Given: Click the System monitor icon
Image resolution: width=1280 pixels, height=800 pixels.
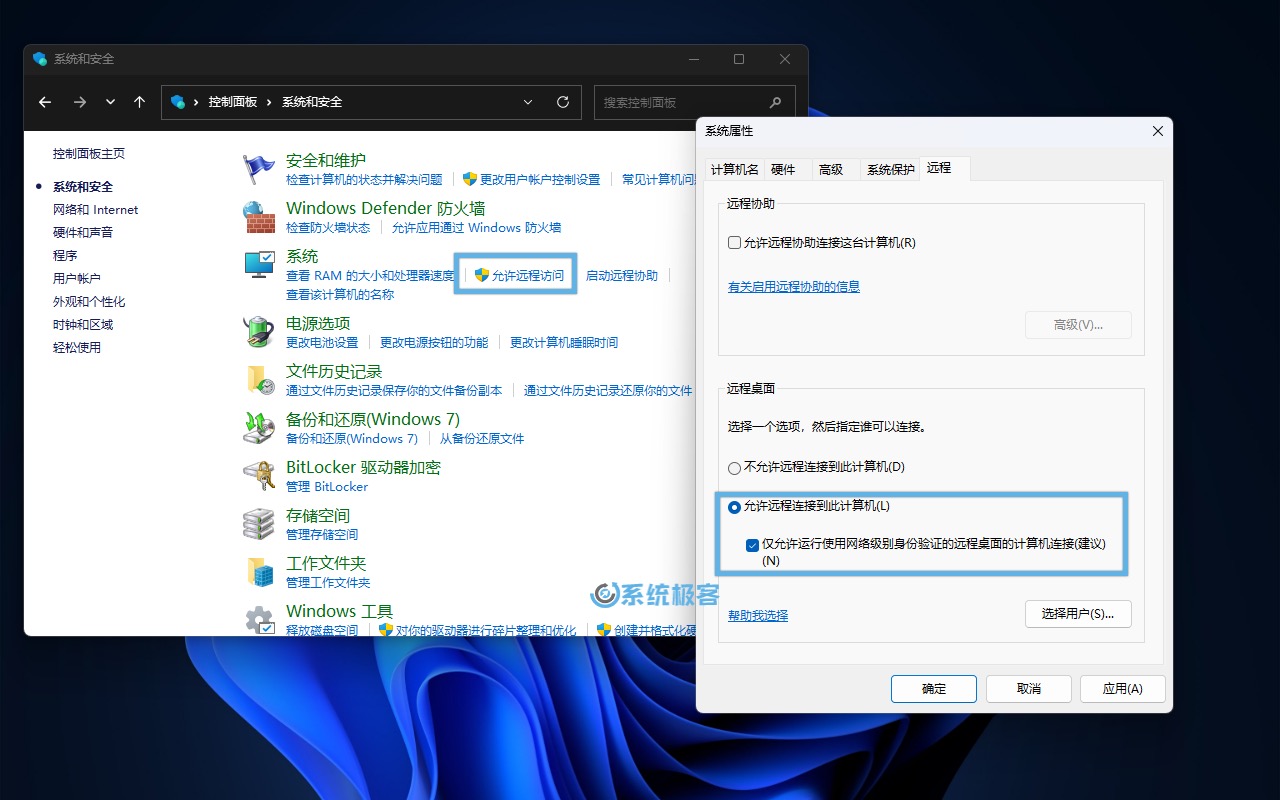Looking at the screenshot, I should click(x=259, y=265).
